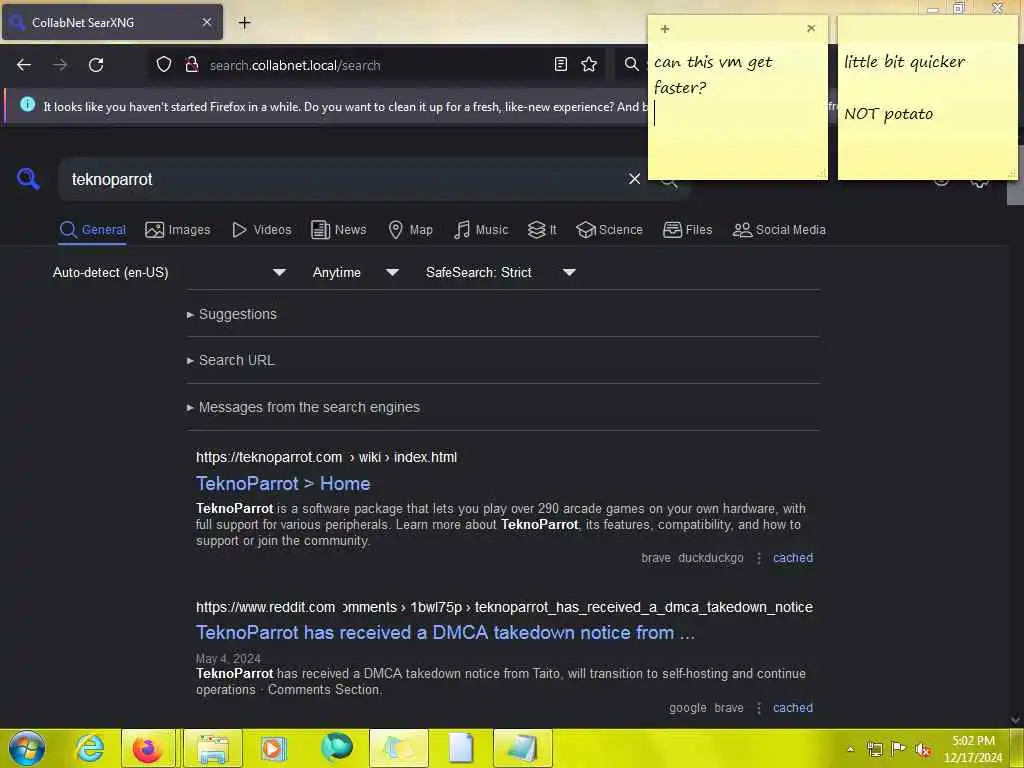Switch to the Images category tab
Screen dimensions: 1024x768
coord(178,230)
